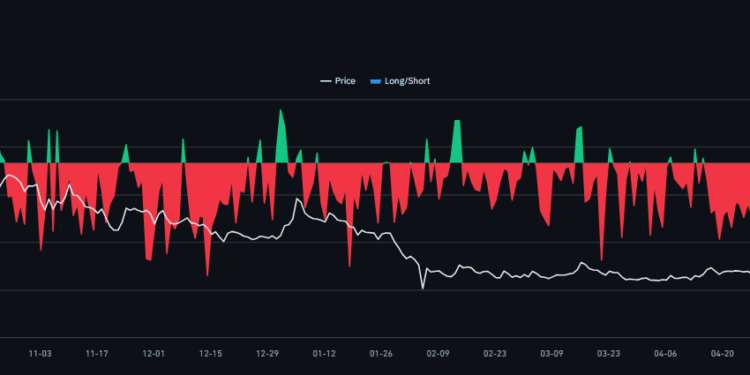Image resolution: width=750 pixels, height=375 pixels.
Task: Select the 12-15 date label
Action: click(210, 354)
